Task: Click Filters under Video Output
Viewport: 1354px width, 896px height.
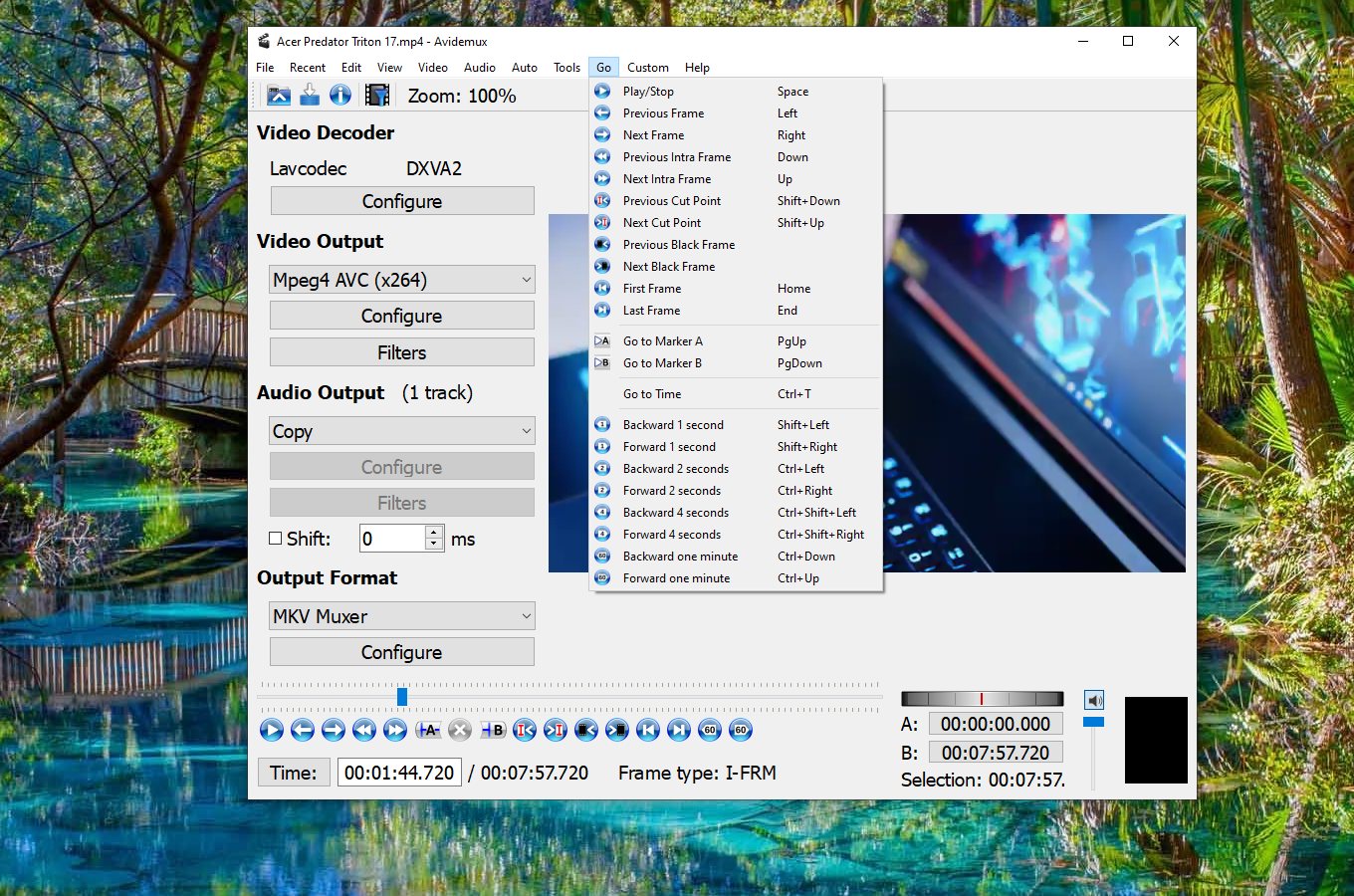Action: point(402,352)
